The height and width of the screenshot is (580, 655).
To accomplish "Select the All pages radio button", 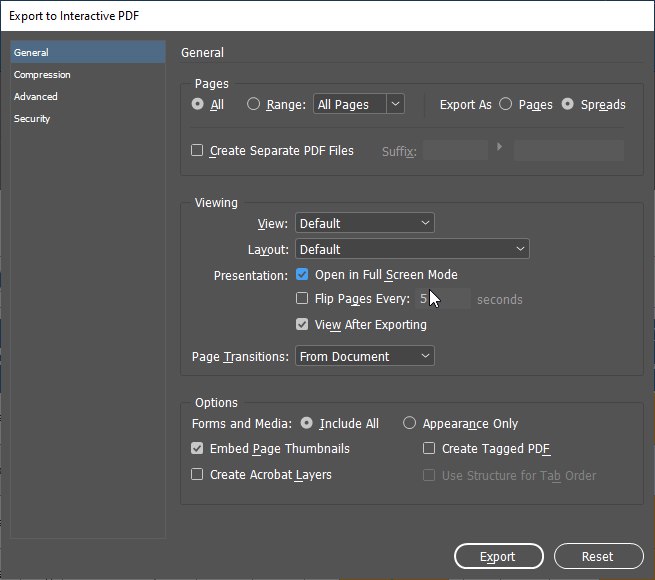I will (198, 104).
